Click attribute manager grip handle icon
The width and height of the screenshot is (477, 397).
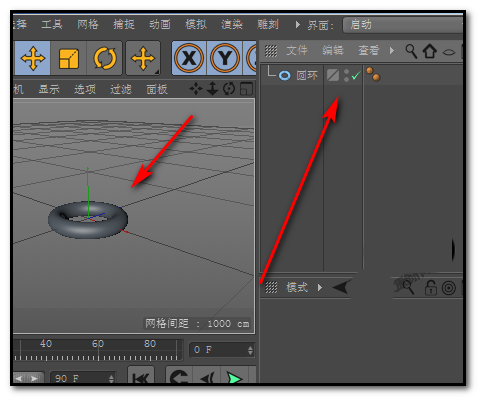[271, 287]
